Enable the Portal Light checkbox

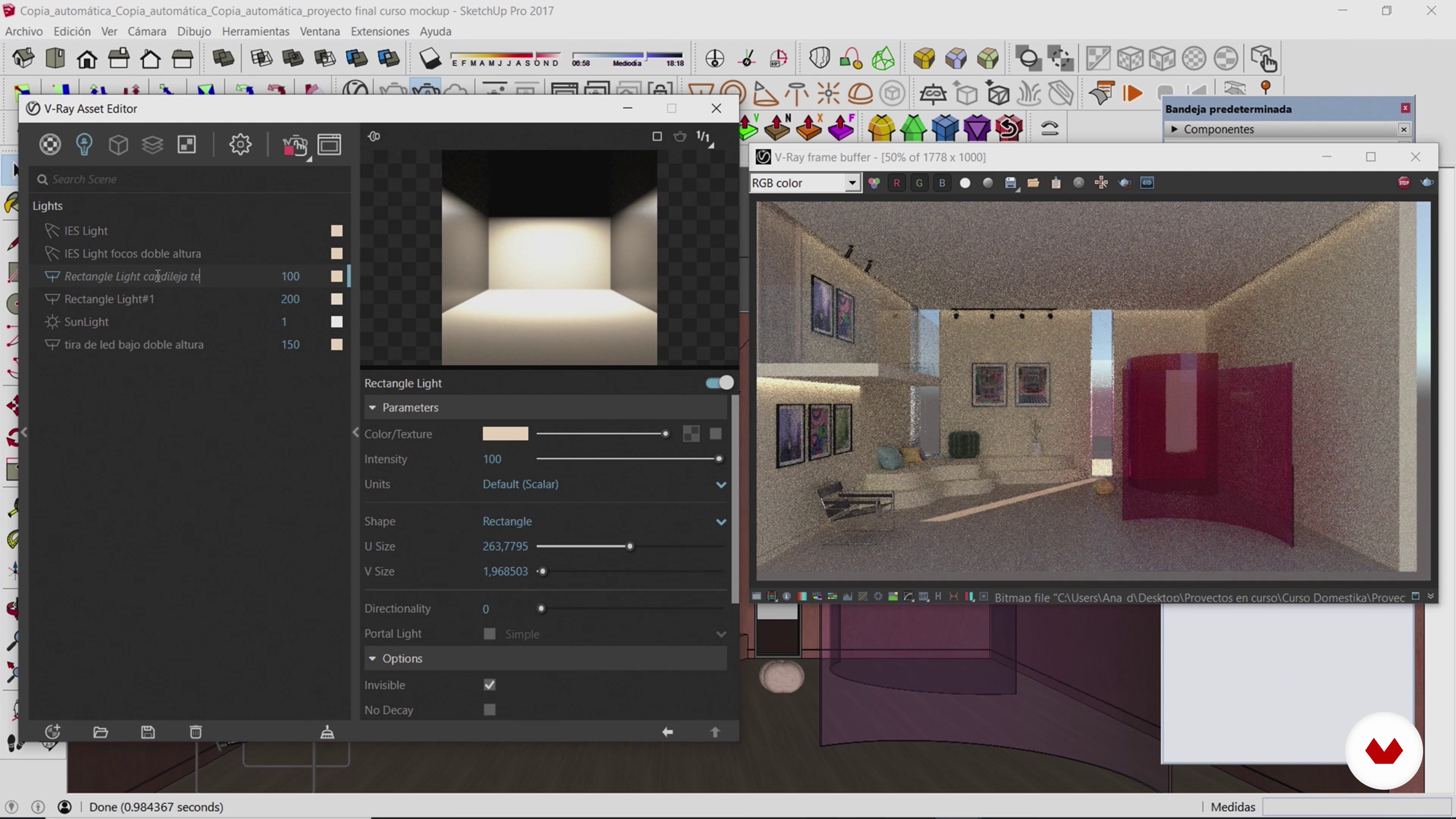(490, 634)
